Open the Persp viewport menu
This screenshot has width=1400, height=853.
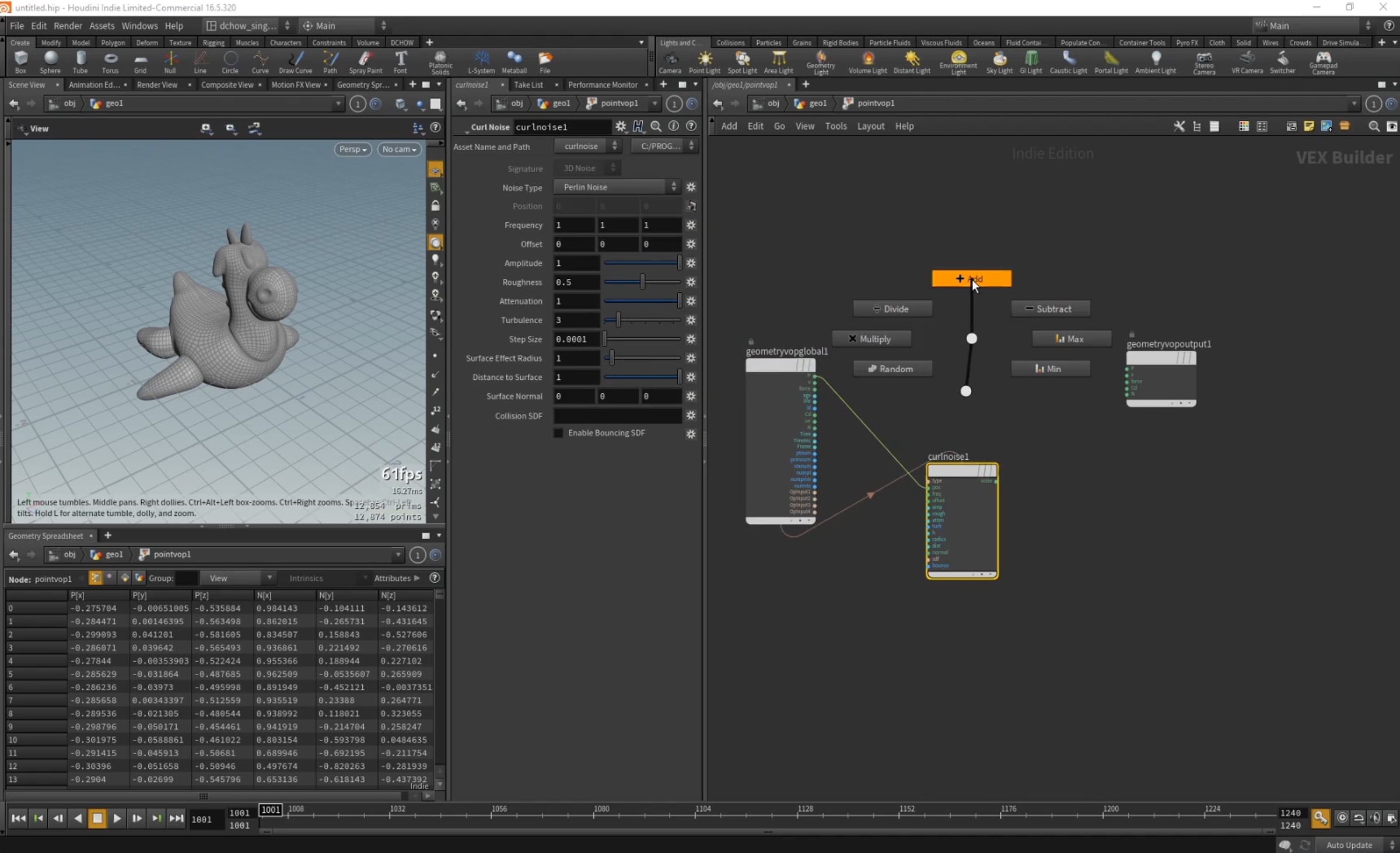coord(352,149)
